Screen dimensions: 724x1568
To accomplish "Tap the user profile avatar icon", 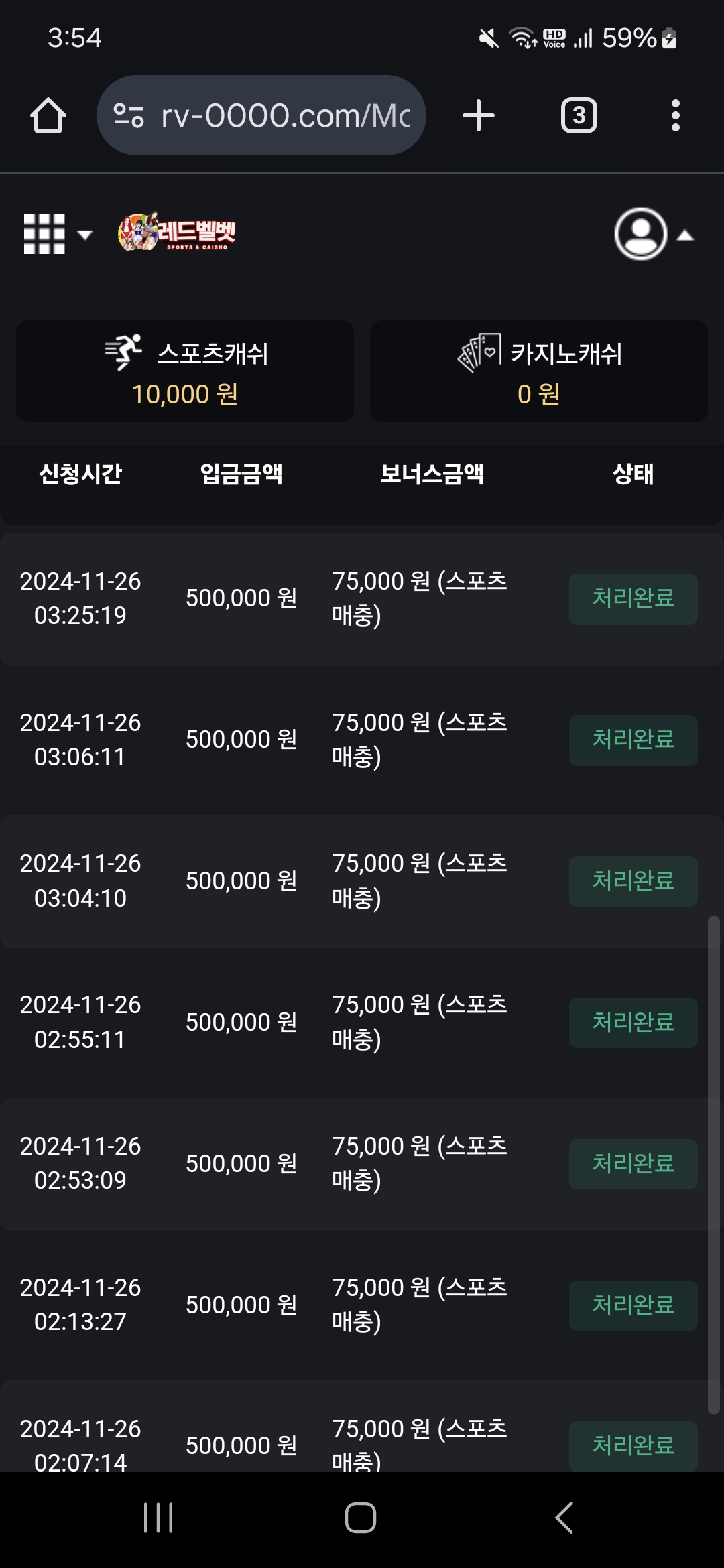I will [640, 234].
